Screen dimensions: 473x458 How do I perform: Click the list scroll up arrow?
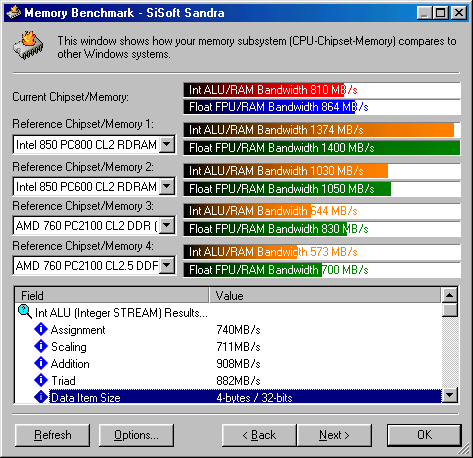point(450,295)
